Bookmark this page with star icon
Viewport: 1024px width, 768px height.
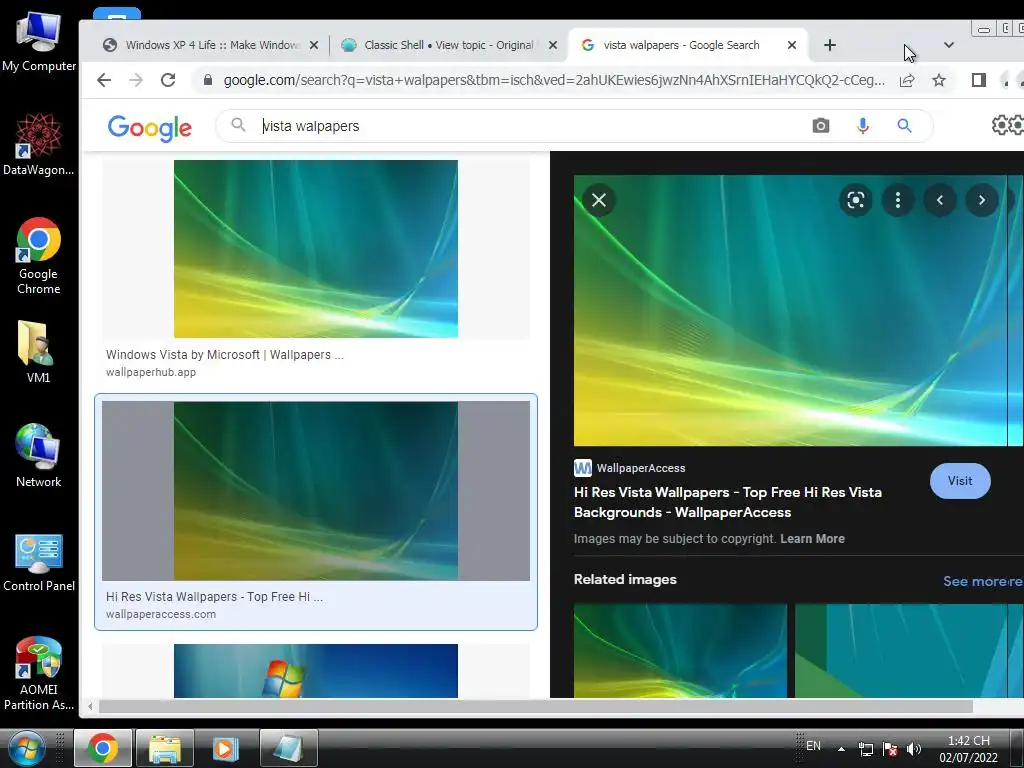[x=938, y=80]
